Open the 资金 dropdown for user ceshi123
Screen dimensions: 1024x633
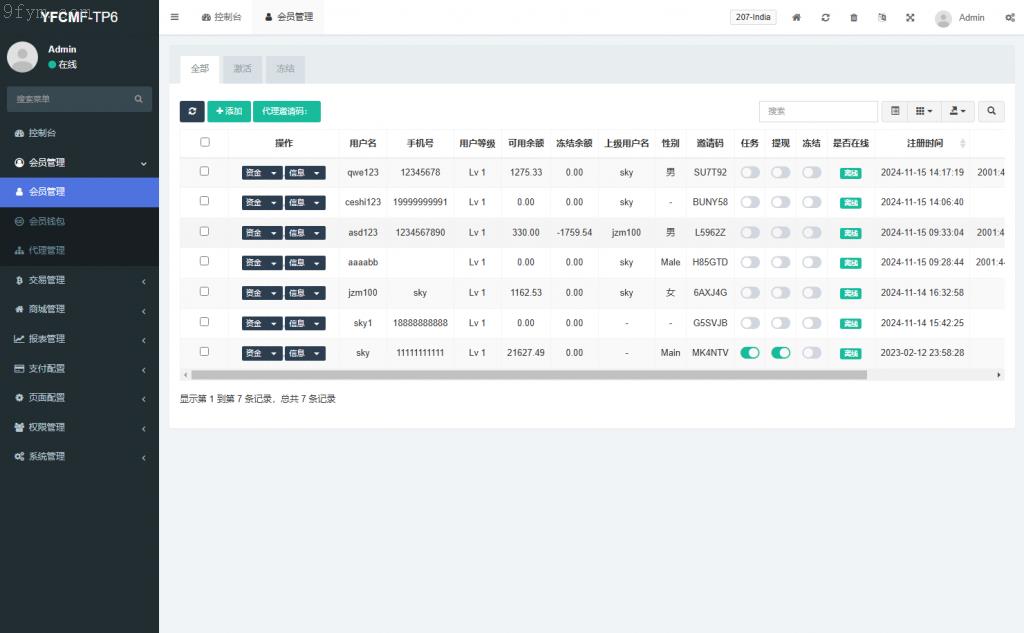(262, 202)
